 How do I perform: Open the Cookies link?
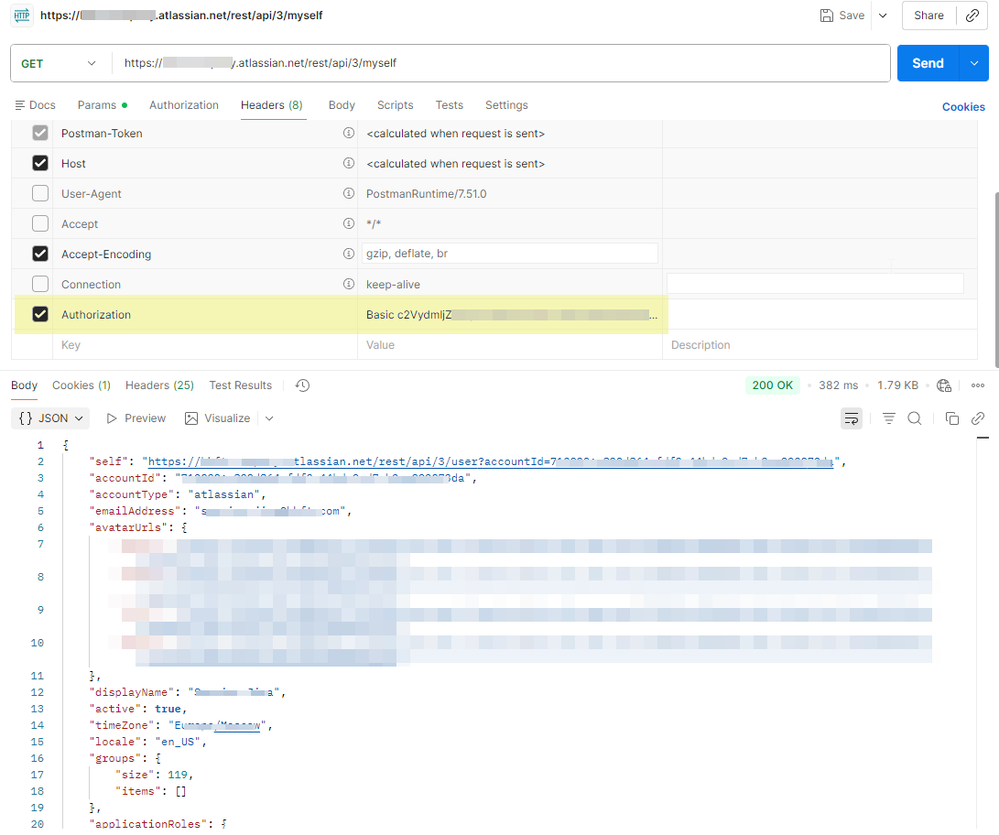point(963,107)
